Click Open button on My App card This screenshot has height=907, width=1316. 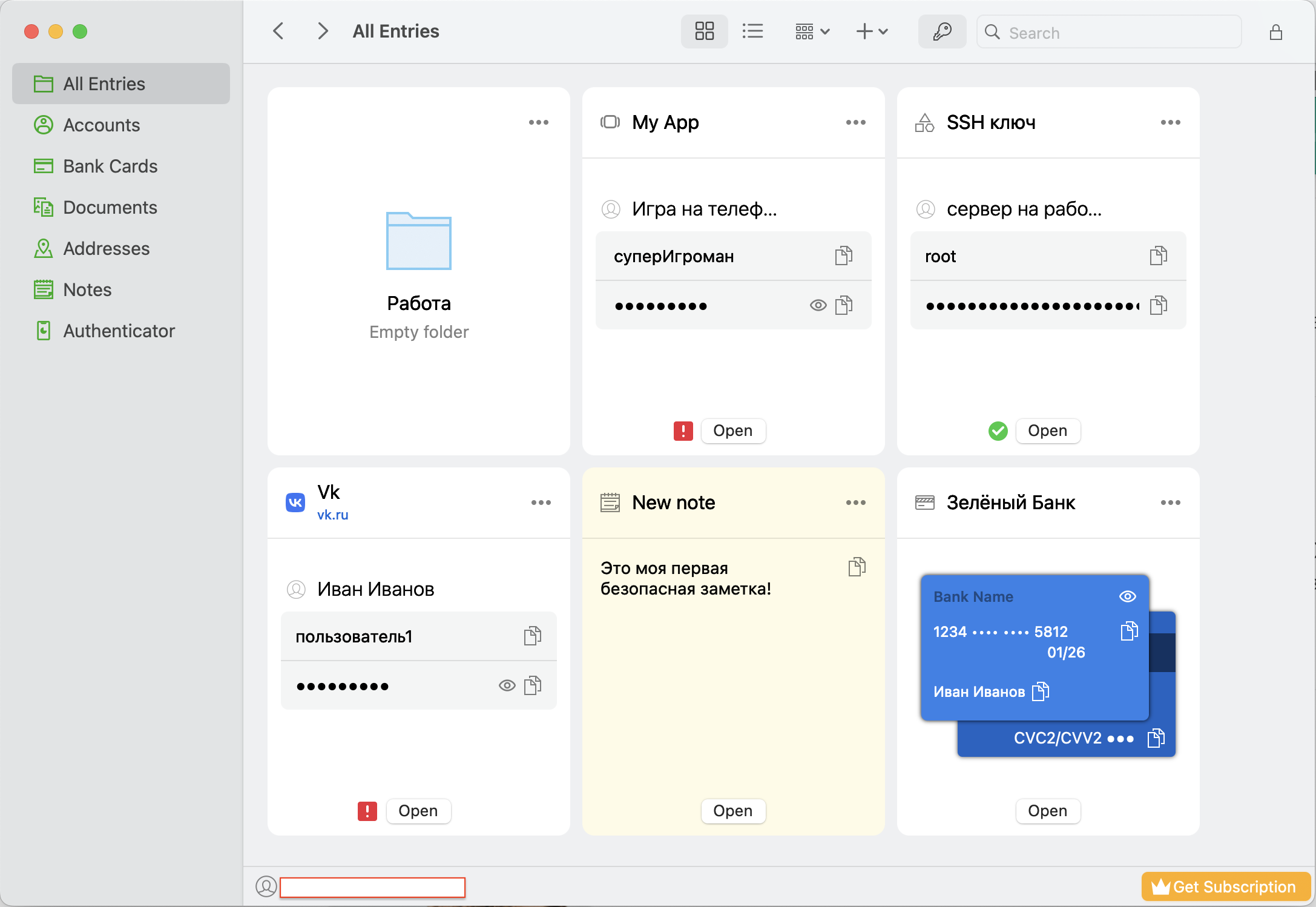pyautogui.click(x=733, y=430)
